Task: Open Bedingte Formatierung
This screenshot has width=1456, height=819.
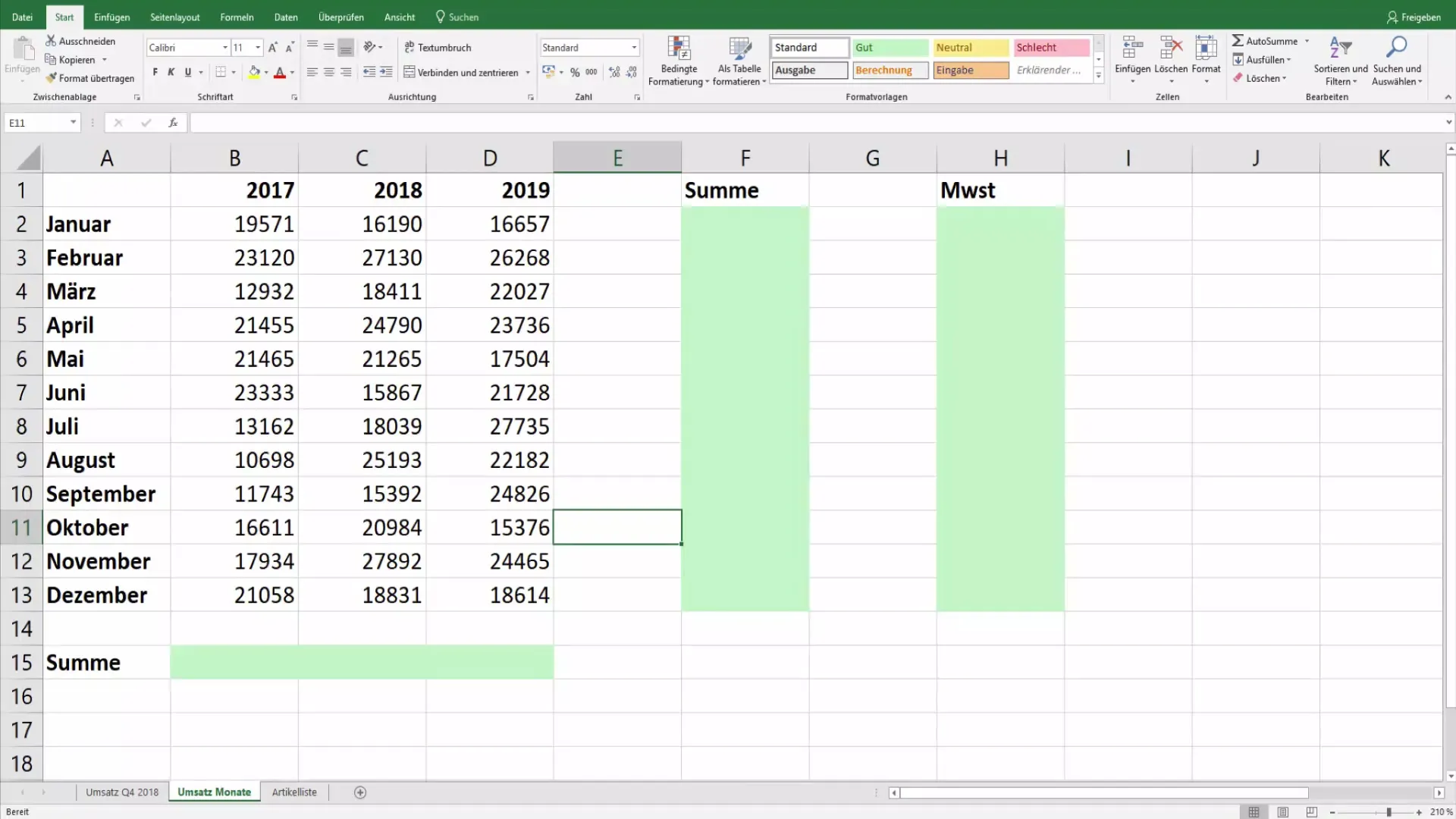Action: (x=679, y=61)
